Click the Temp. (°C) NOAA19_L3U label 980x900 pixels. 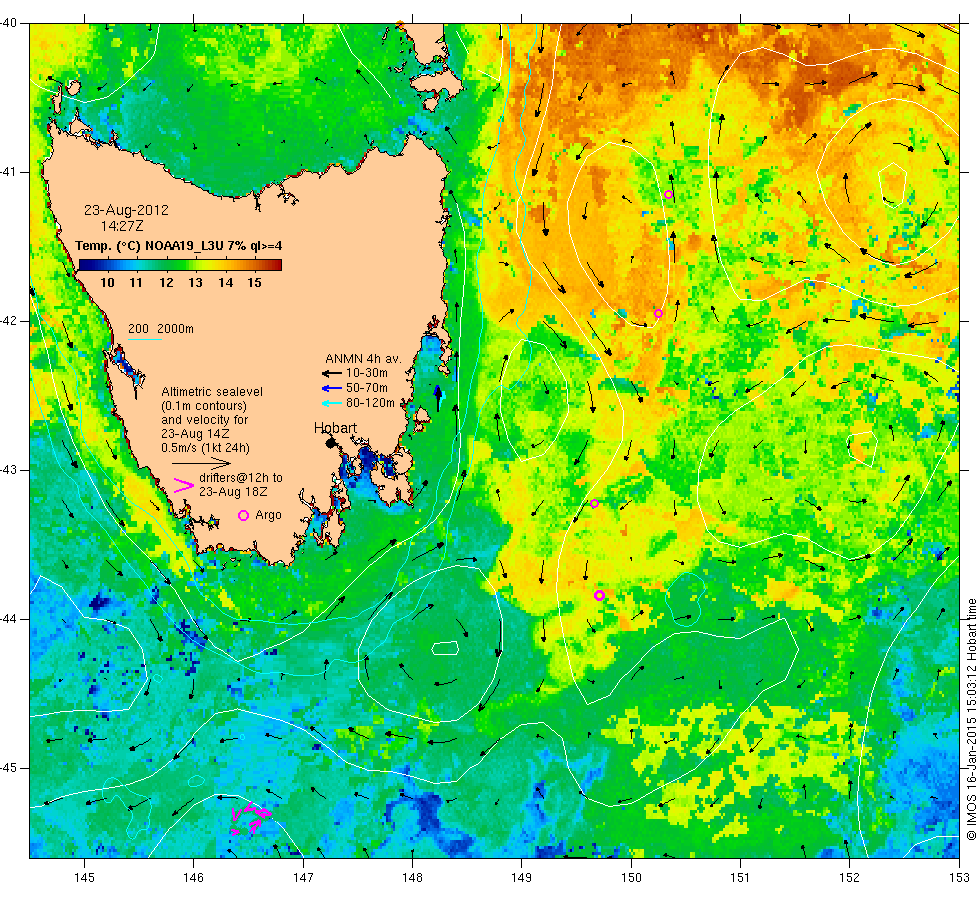178,246
